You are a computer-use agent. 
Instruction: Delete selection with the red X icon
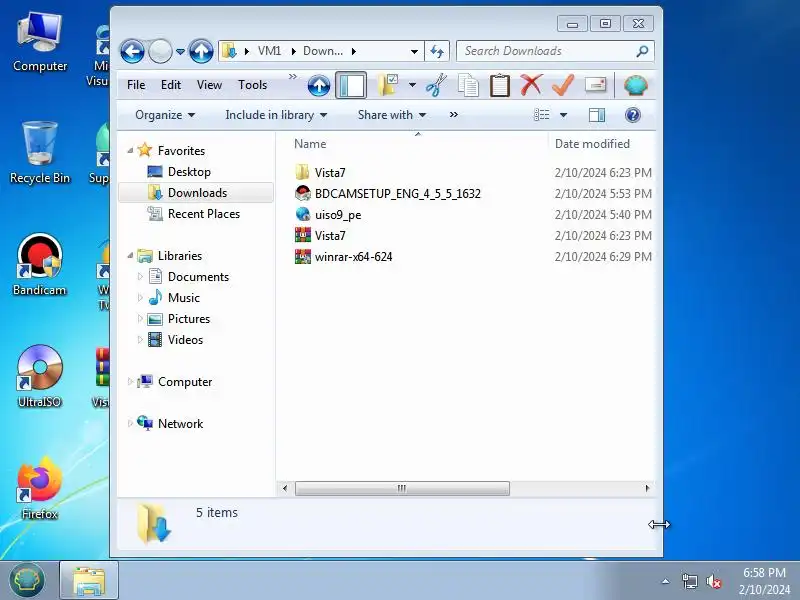pos(531,85)
